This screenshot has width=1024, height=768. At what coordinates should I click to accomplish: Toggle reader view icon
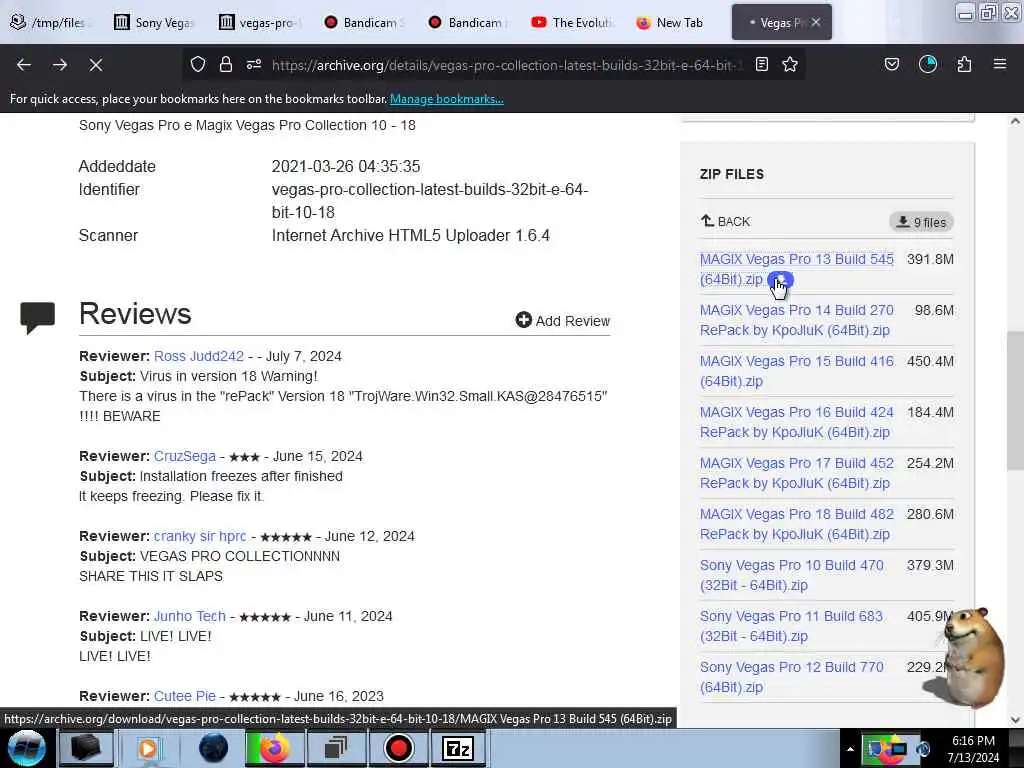[x=761, y=64]
